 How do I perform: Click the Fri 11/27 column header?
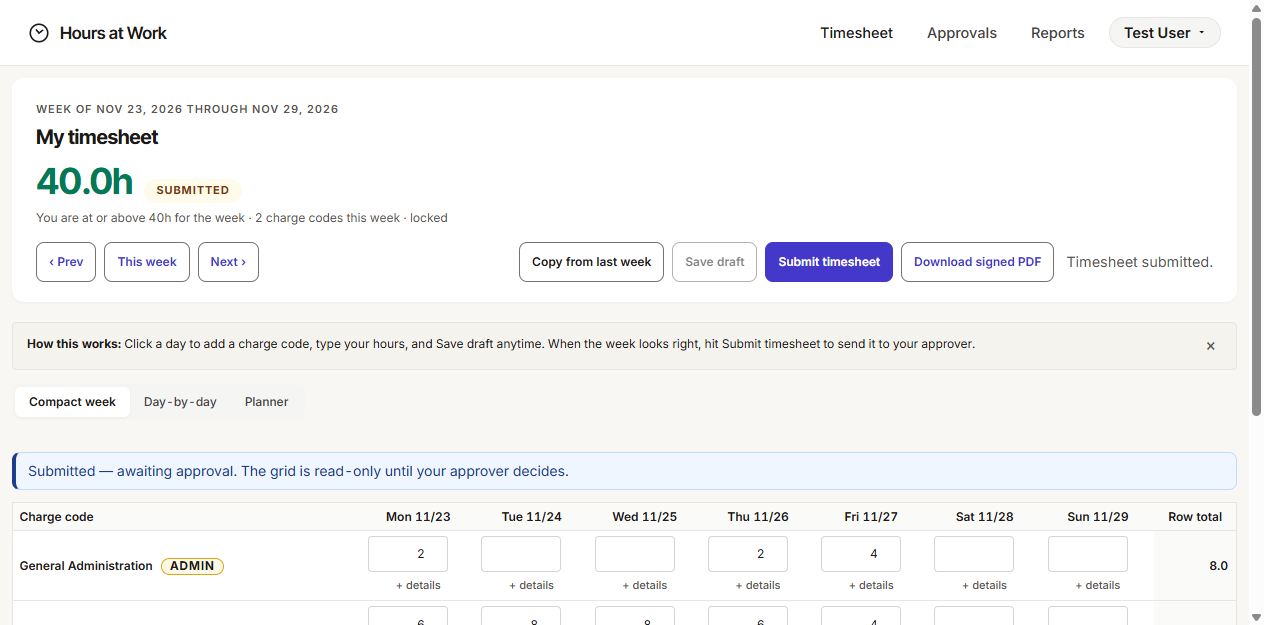(871, 517)
